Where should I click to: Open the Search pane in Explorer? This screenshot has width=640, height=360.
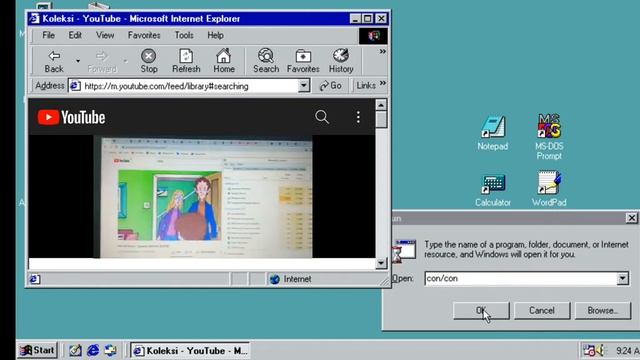[266, 61]
